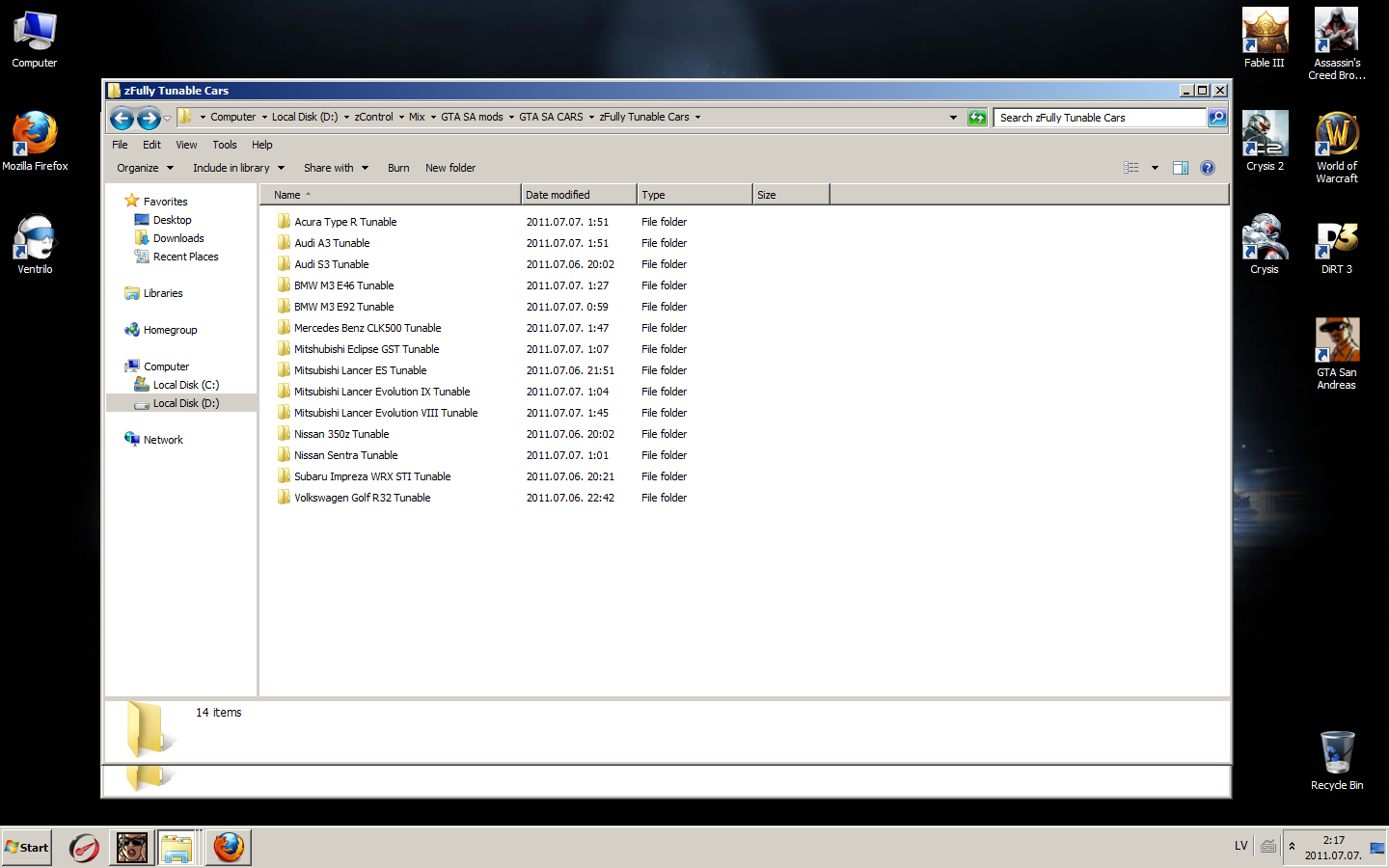Viewport: 1389px width, 868px height.
Task: Open the Include in library dropdown
Action: (238, 168)
